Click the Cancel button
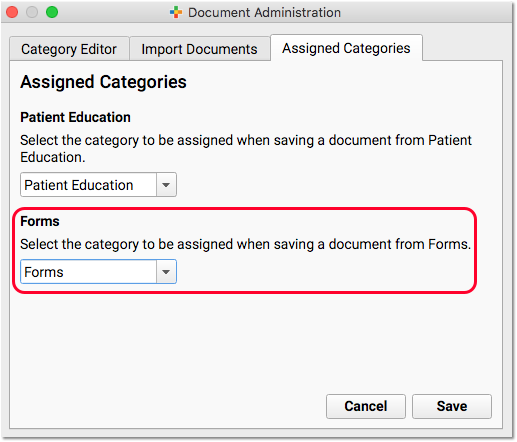 click(x=366, y=406)
